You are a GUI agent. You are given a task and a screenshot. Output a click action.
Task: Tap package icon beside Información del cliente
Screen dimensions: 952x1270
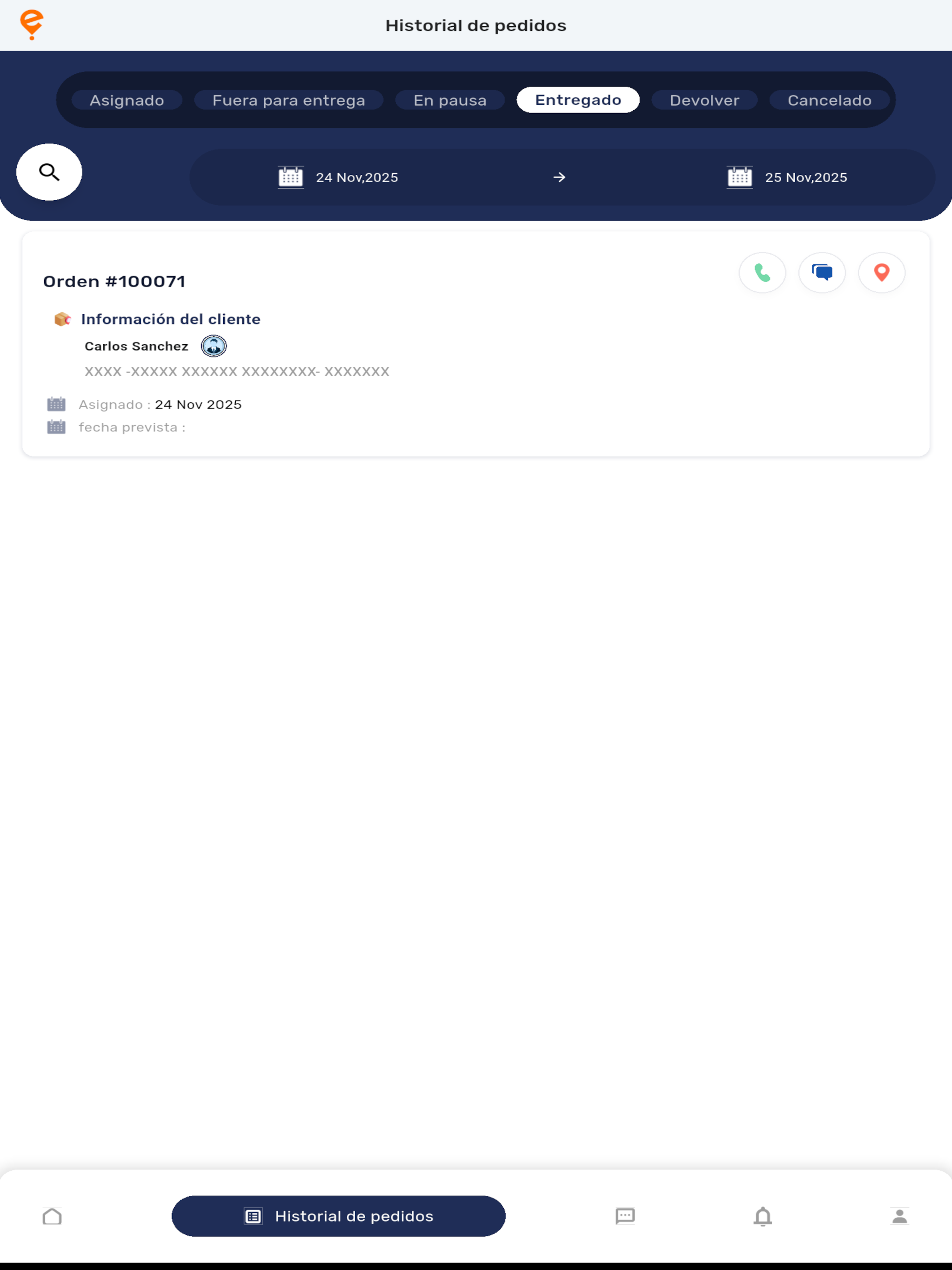pos(62,319)
